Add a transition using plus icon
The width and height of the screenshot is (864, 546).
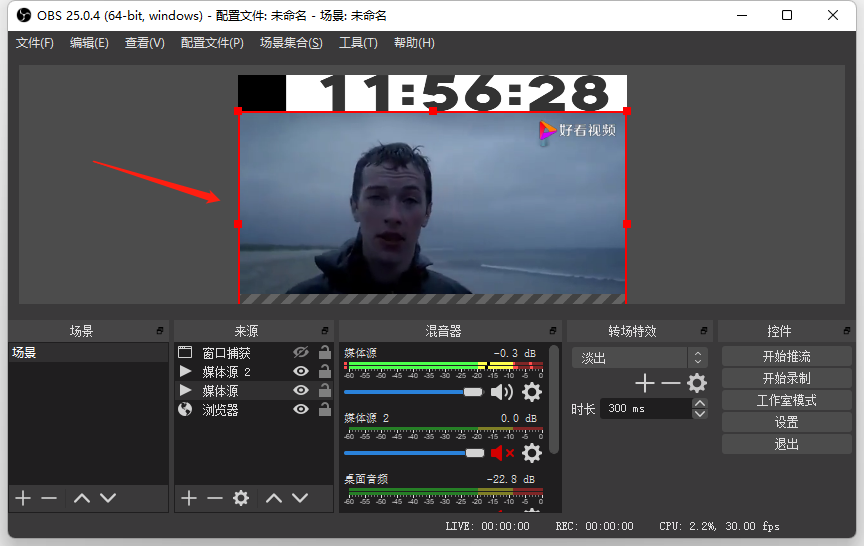[x=644, y=382]
